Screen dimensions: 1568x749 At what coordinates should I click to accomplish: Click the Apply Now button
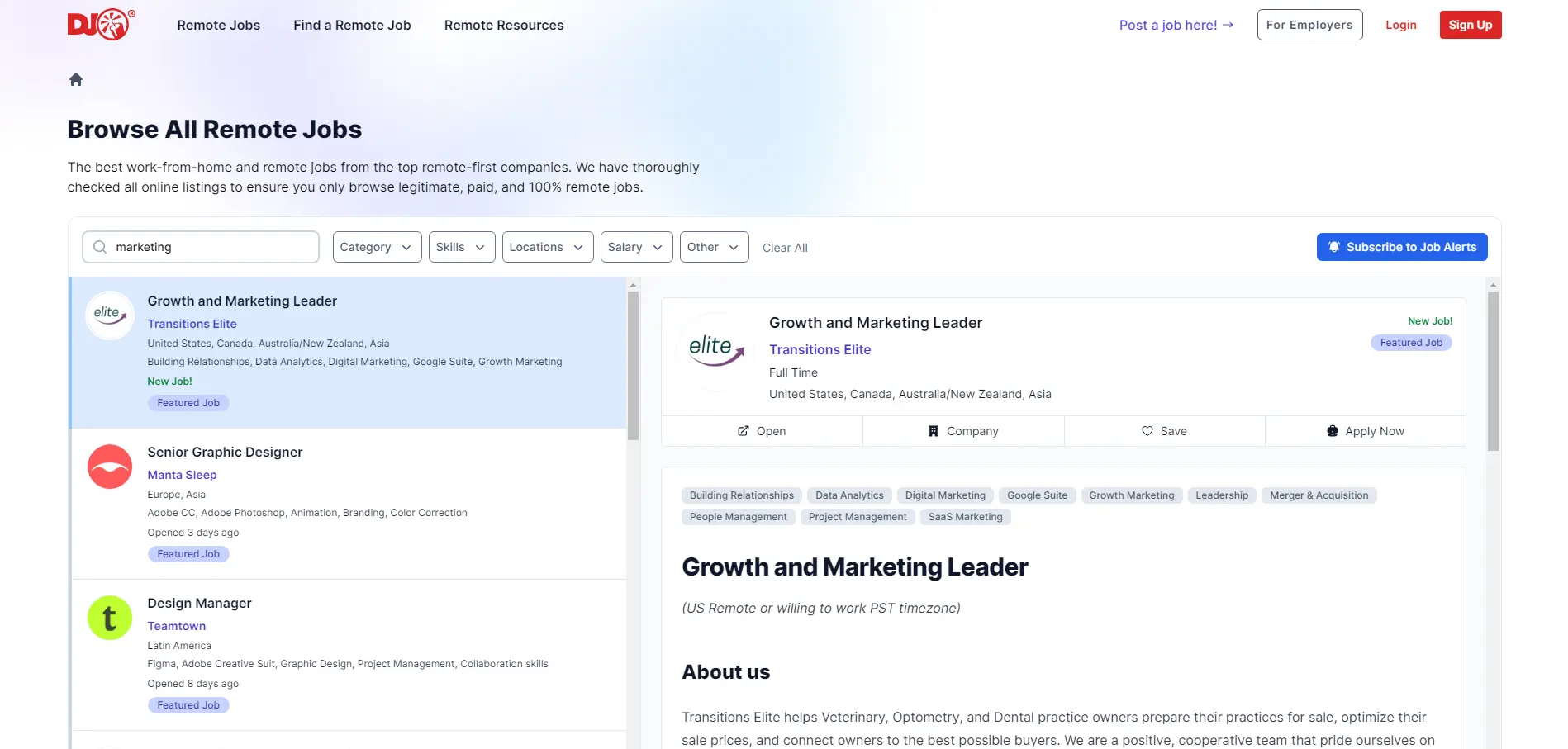tap(1366, 431)
